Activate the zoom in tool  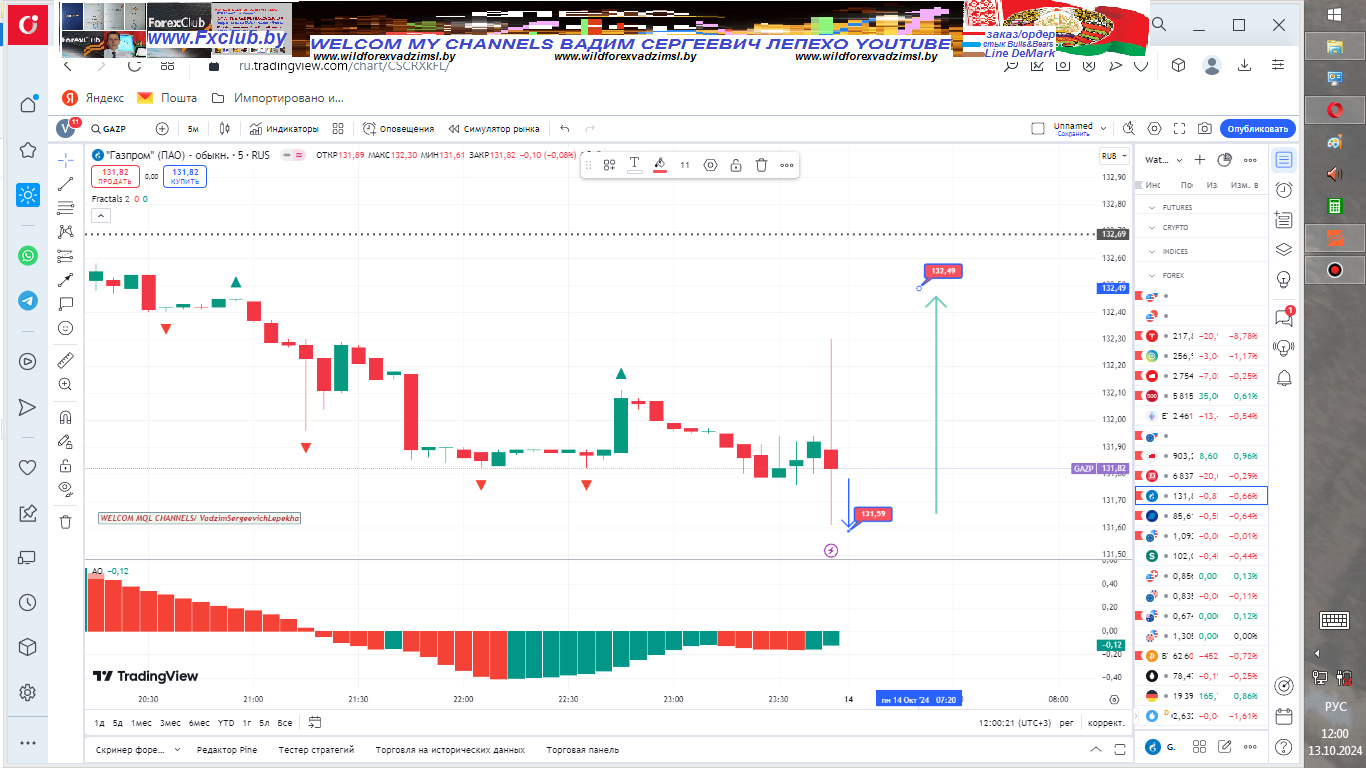[x=66, y=384]
